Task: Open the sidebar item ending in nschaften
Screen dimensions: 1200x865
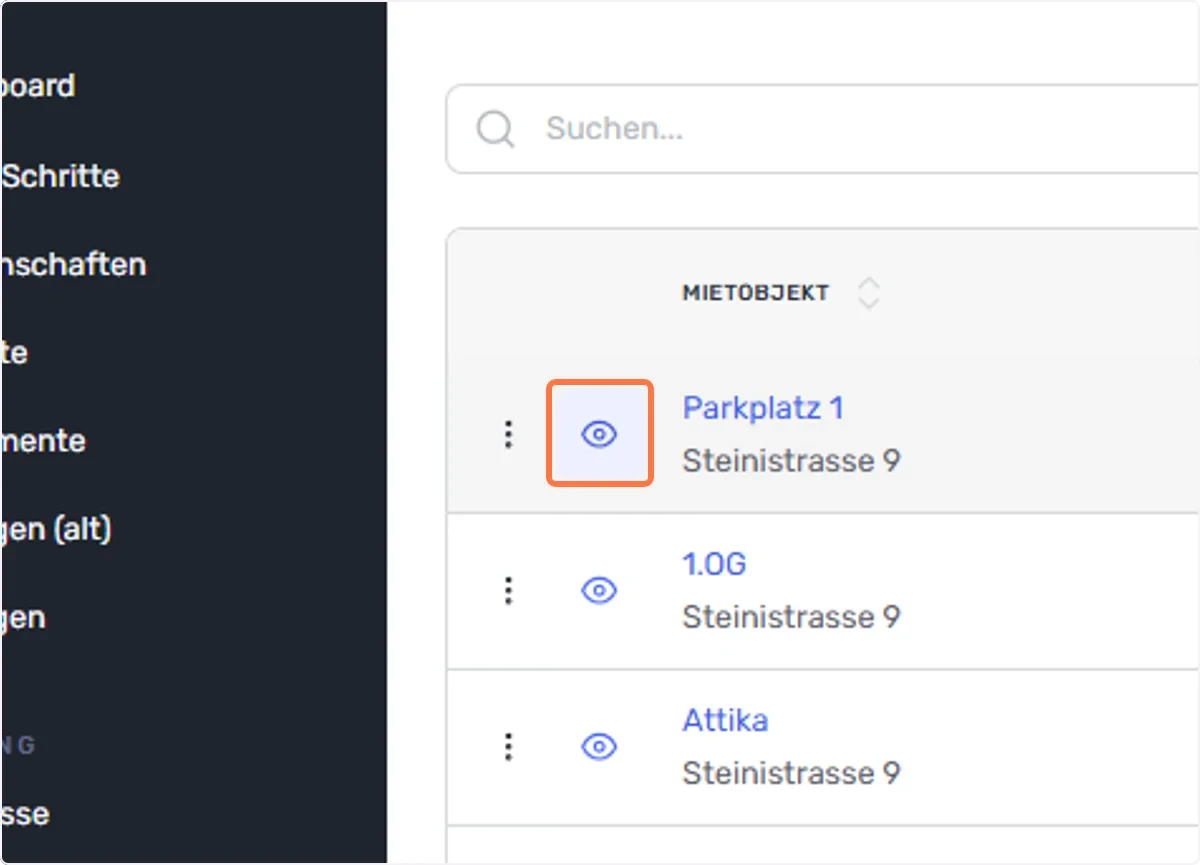Action: (73, 264)
